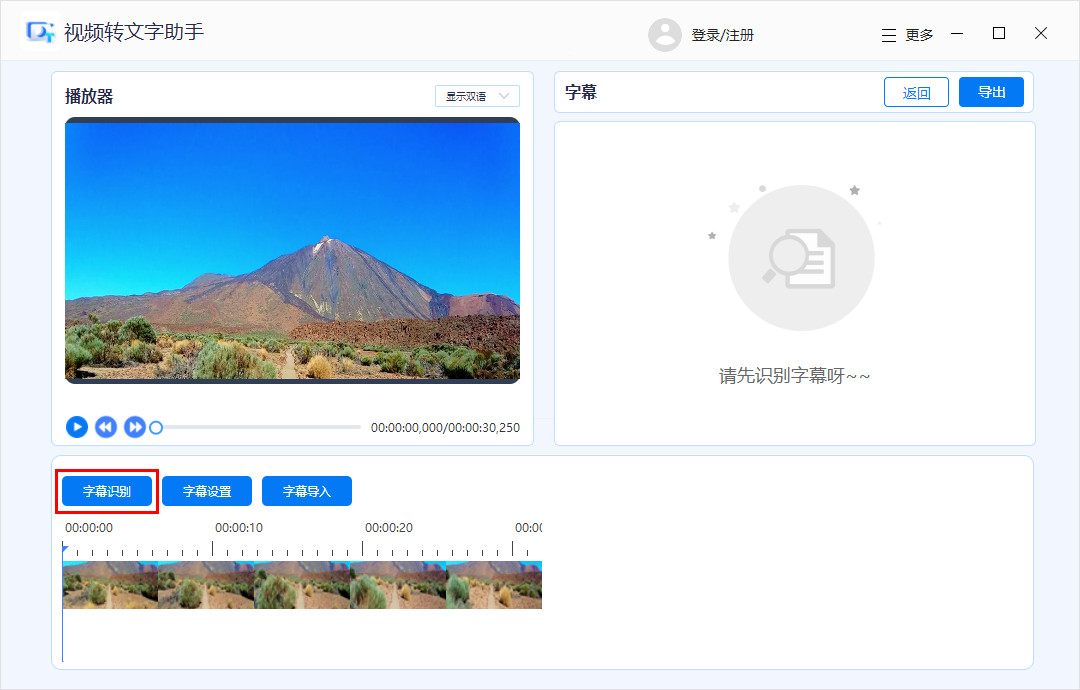Click the playback progress slider handle
The height and width of the screenshot is (690, 1080).
coord(156,427)
